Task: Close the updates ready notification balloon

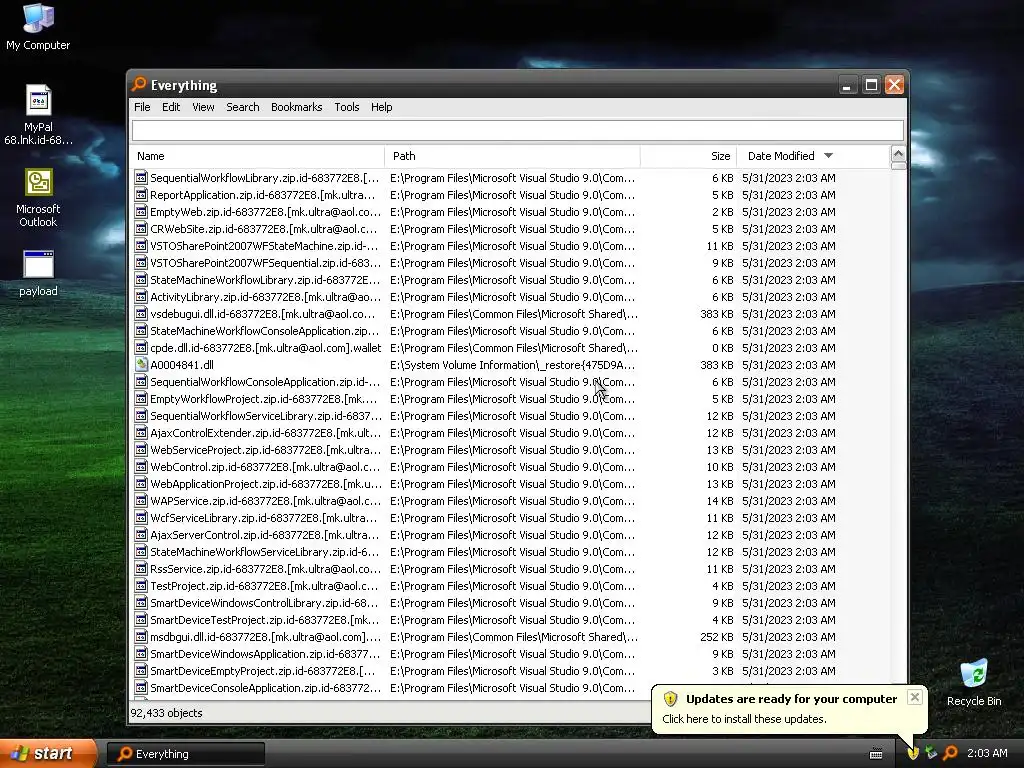Action: pos(915,697)
